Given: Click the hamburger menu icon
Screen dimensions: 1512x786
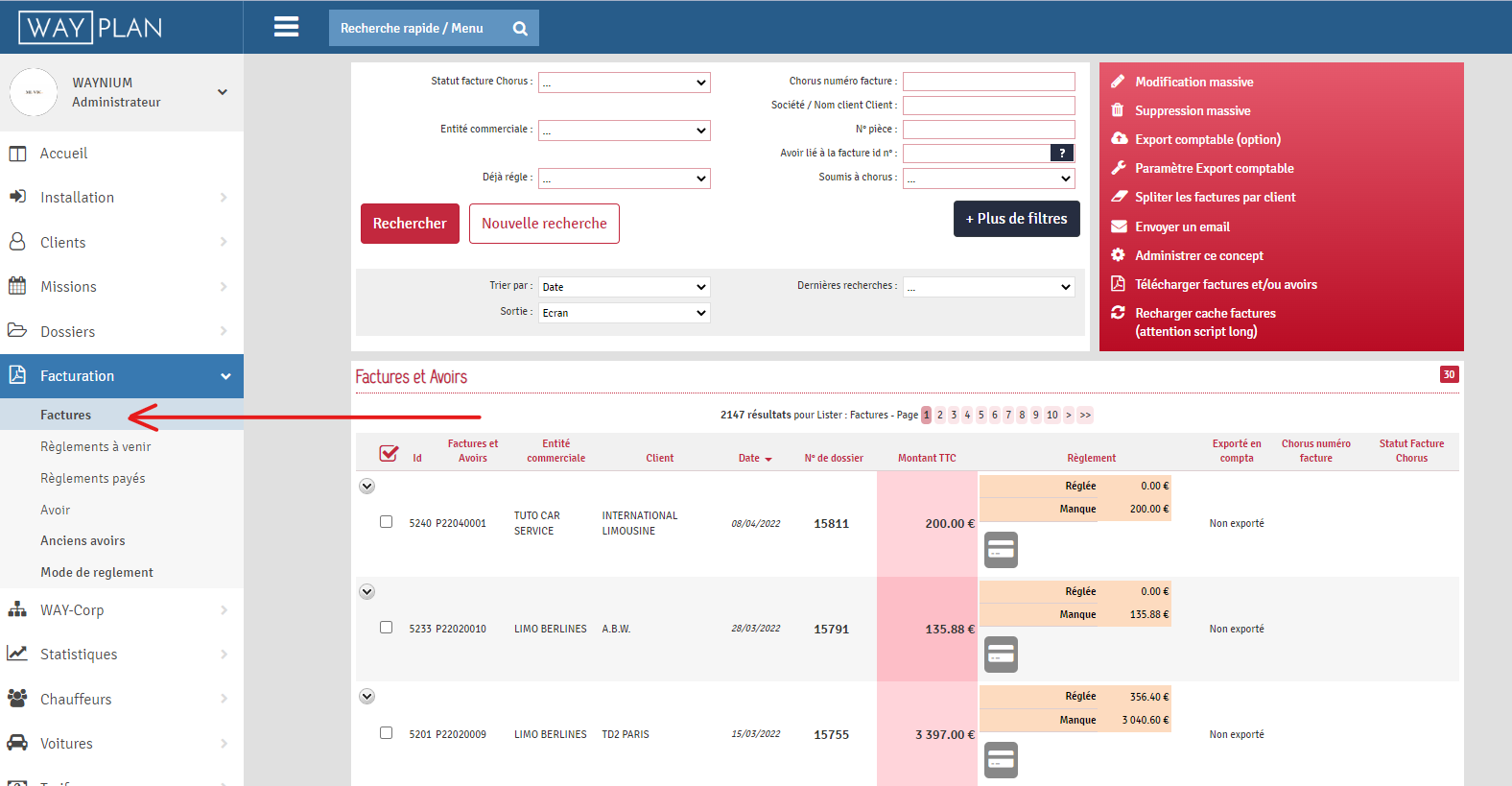Looking at the screenshot, I should click(286, 27).
